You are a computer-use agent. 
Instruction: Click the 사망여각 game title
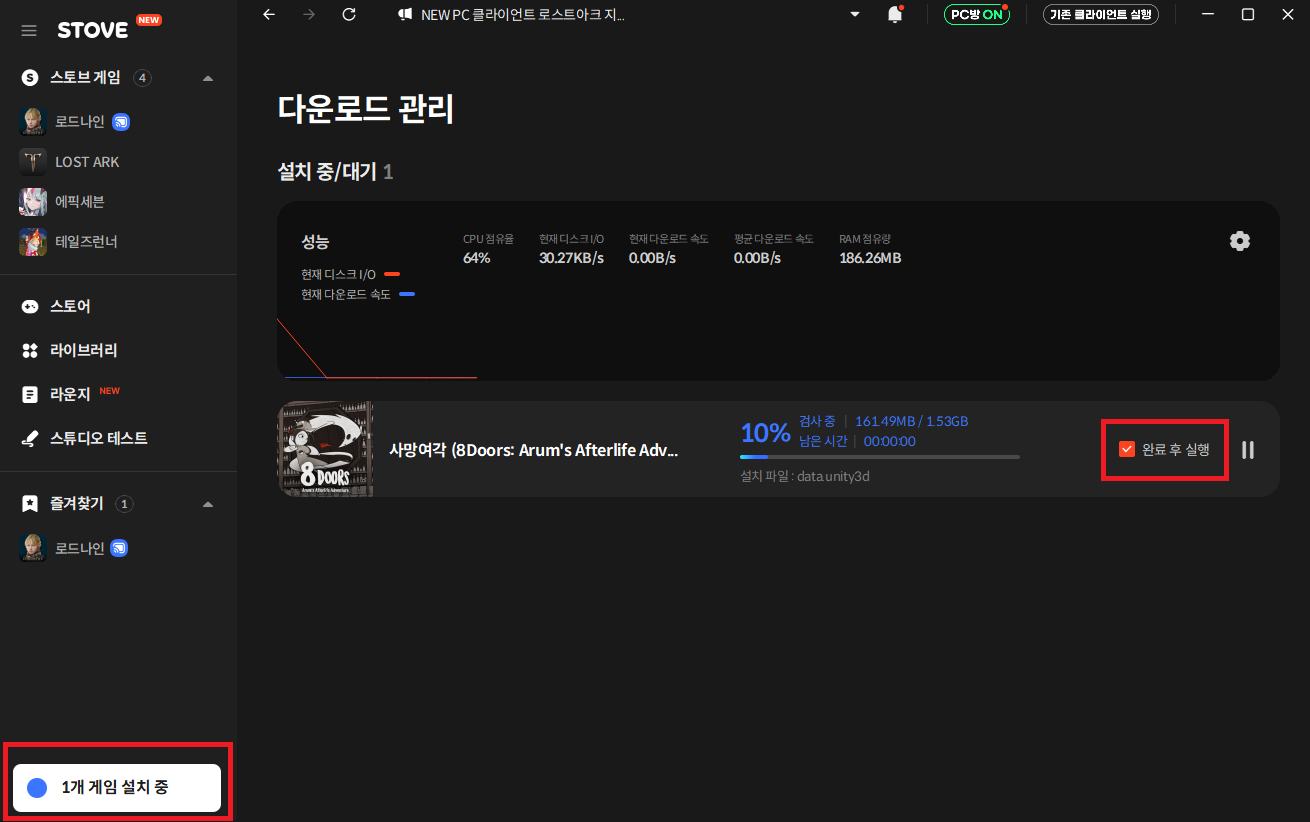(534, 450)
